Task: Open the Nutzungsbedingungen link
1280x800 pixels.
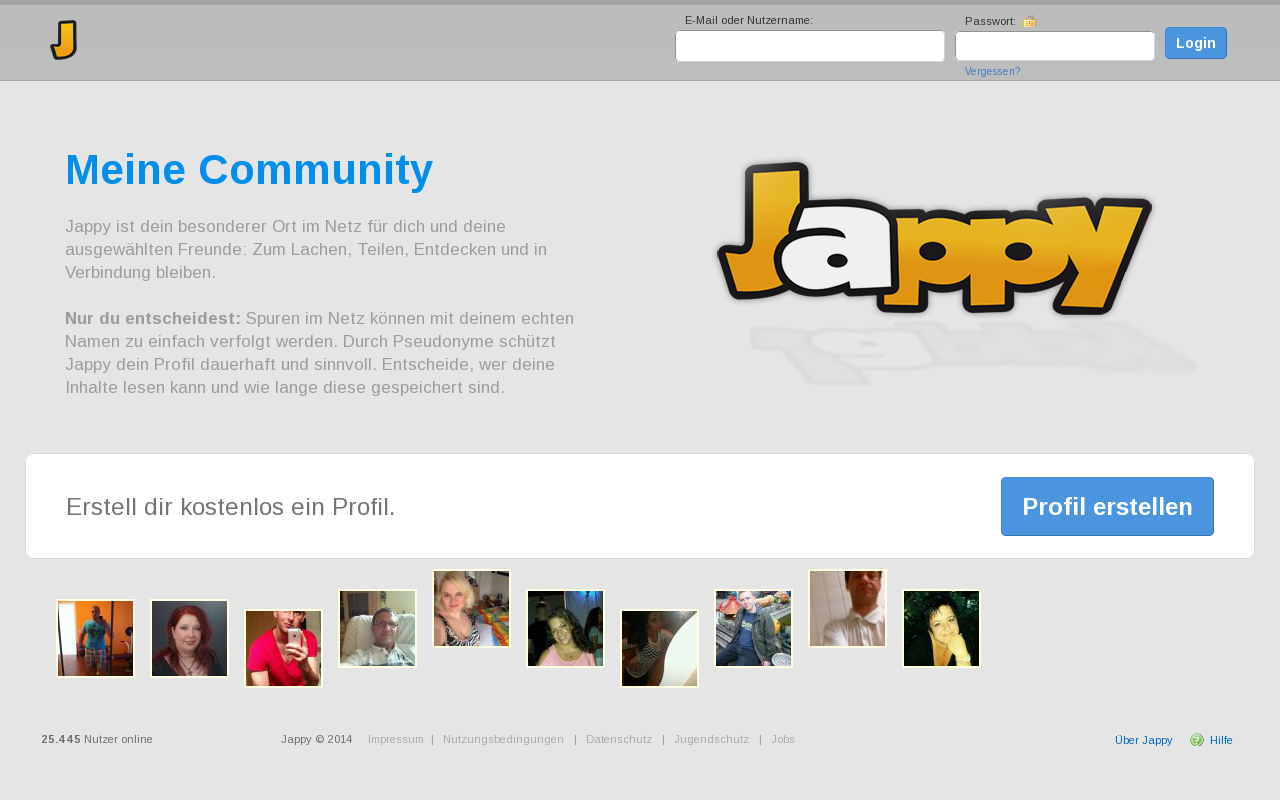Action: pos(503,739)
